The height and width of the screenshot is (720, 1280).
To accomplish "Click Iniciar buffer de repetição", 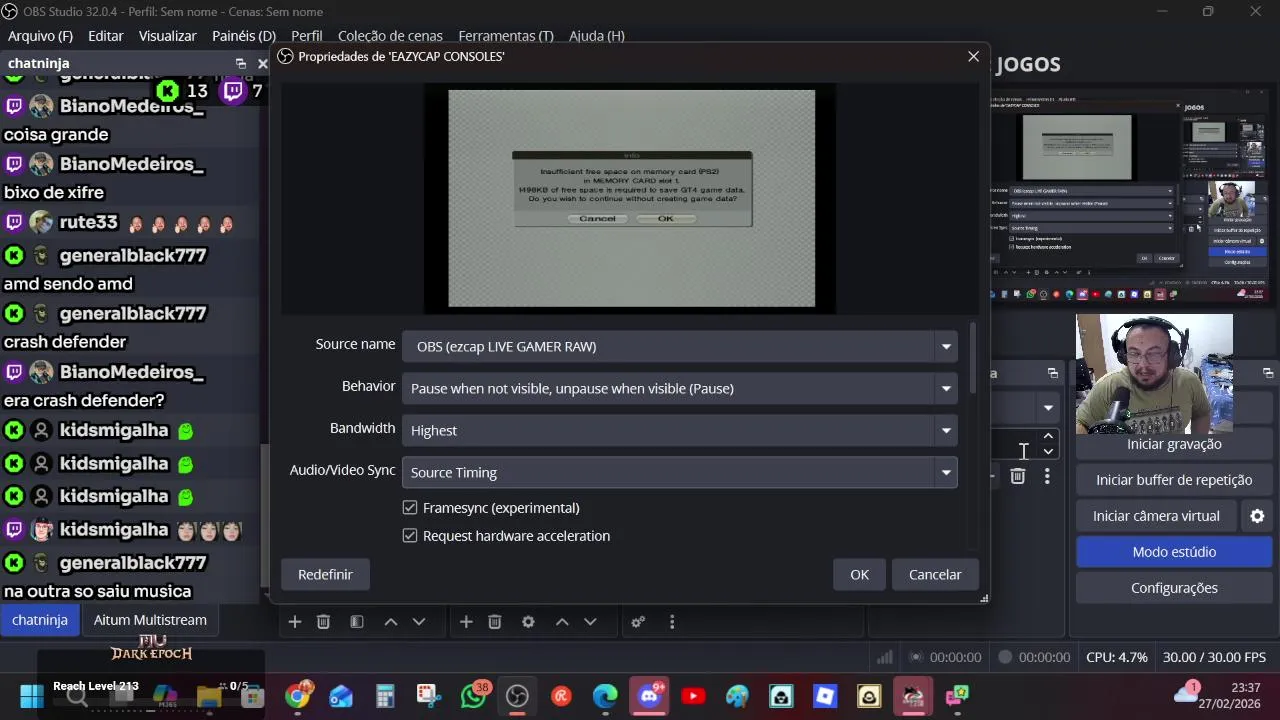I will pyautogui.click(x=1174, y=480).
